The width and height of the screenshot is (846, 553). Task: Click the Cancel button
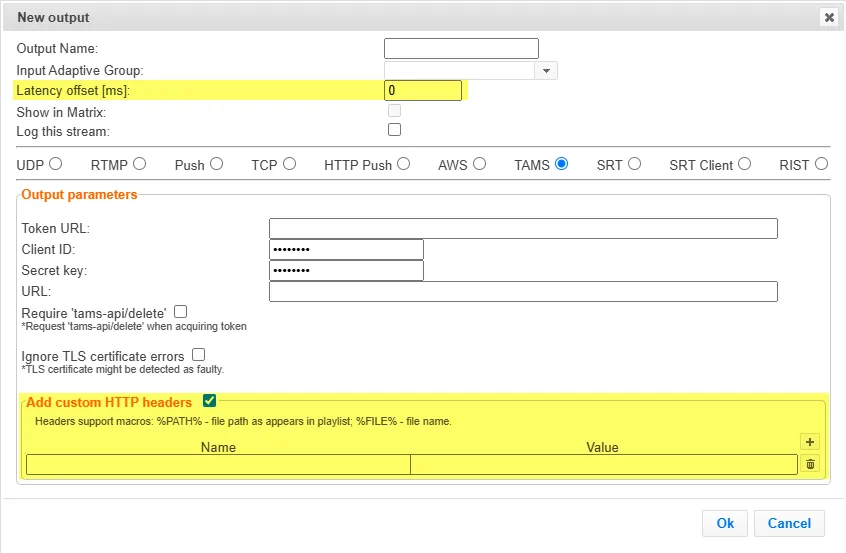pos(789,523)
